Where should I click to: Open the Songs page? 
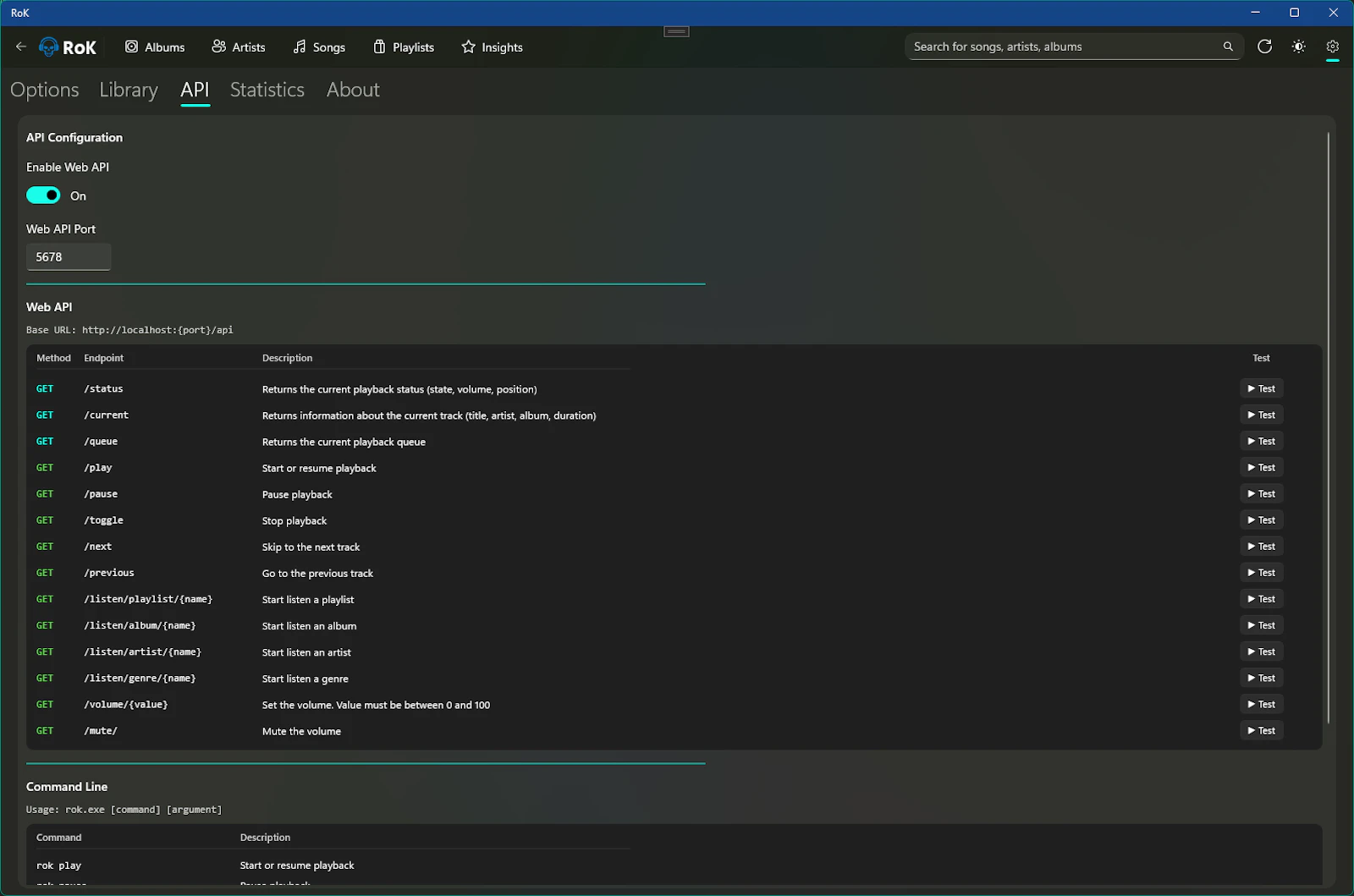[x=319, y=47]
